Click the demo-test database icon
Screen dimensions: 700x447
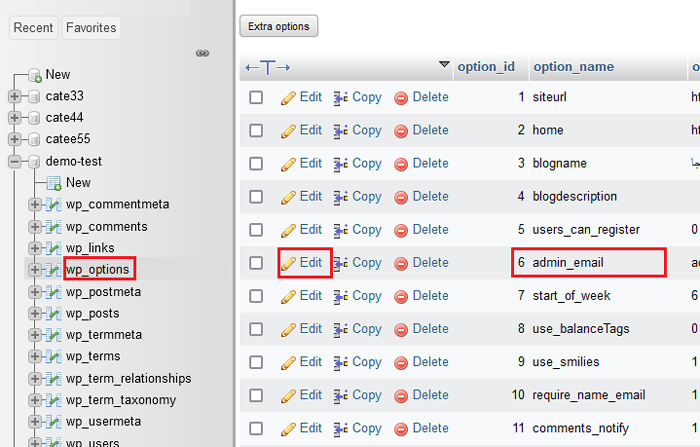[34, 161]
